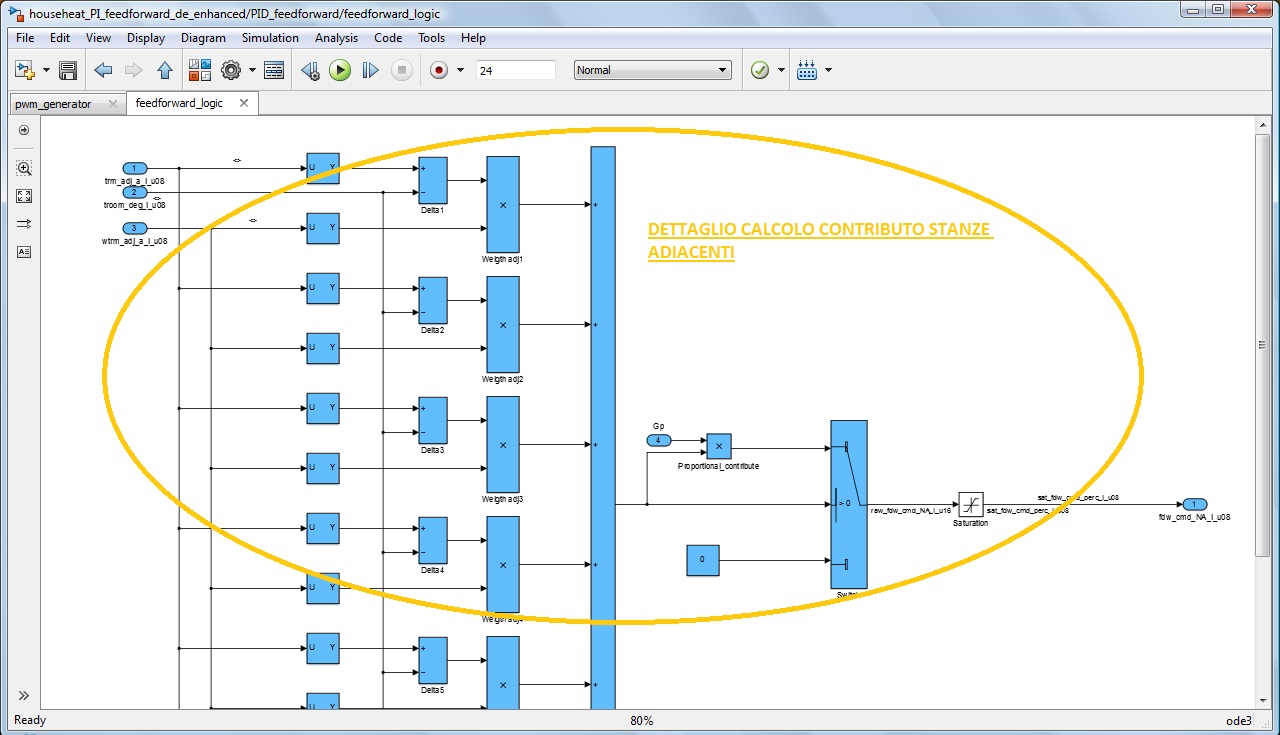Open the Simulation menu
This screenshot has width=1280, height=735.
[270, 38]
